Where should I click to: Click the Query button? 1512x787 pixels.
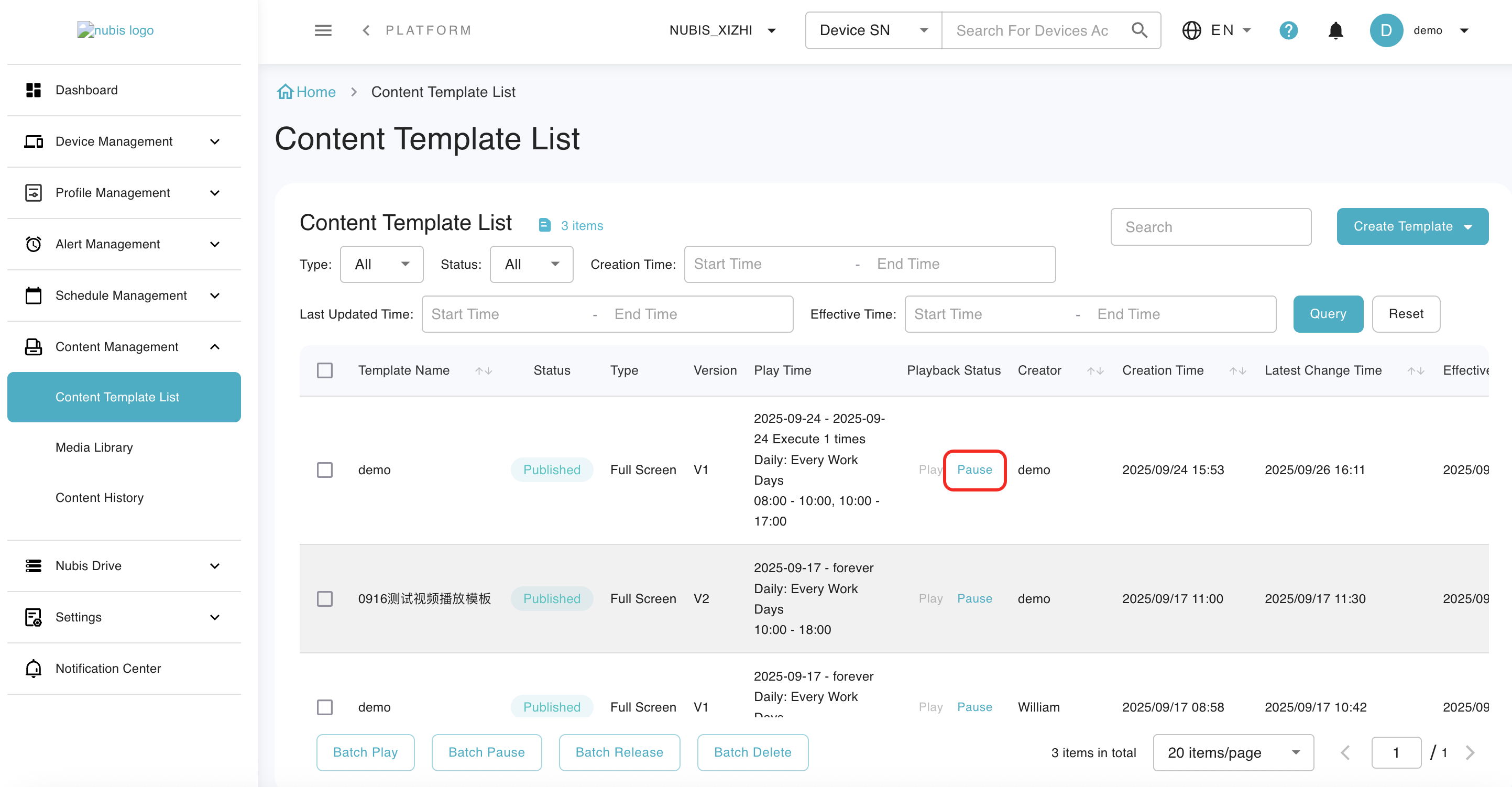click(x=1328, y=314)
